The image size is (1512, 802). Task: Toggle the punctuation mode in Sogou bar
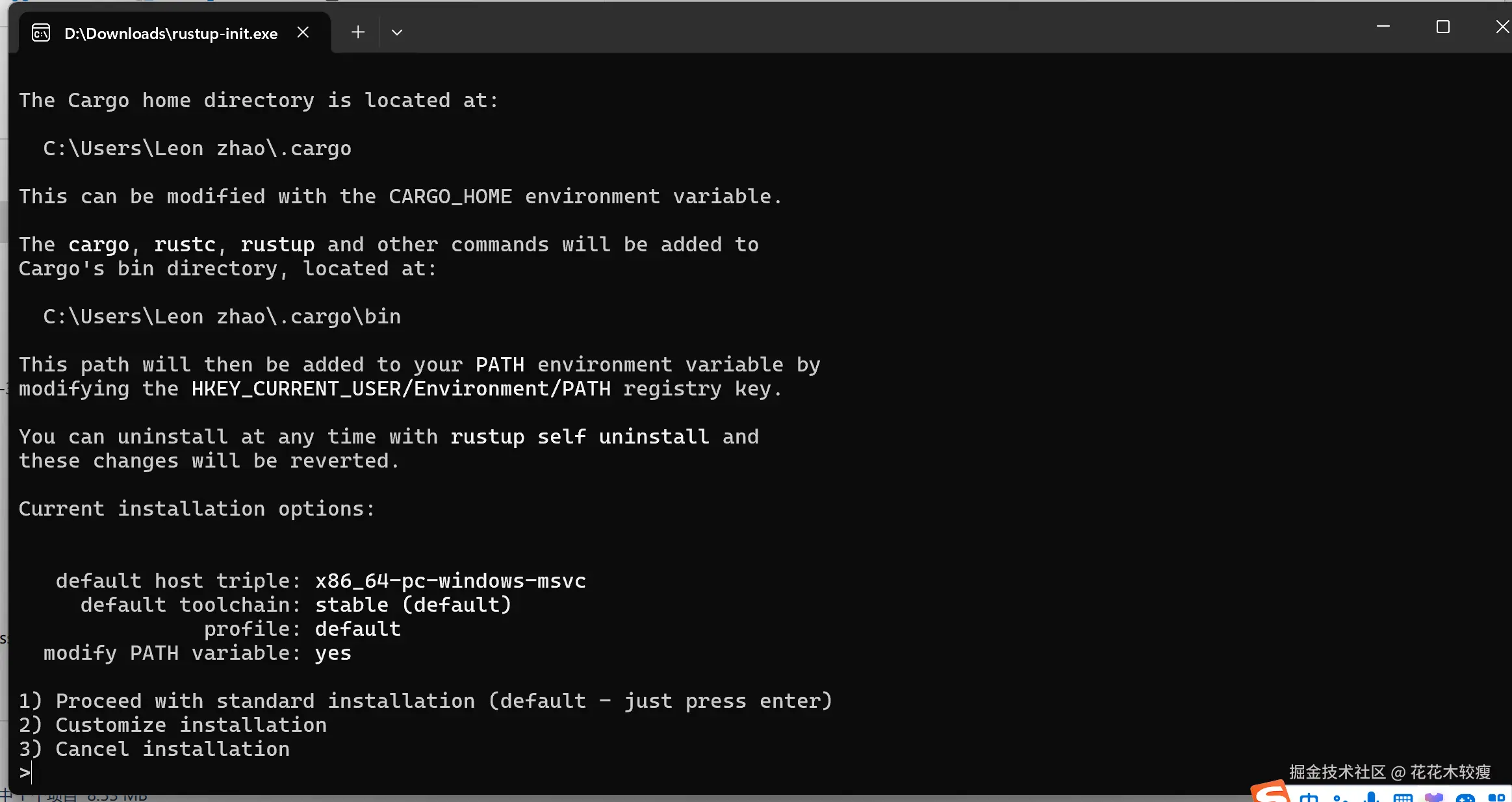(x=1340, y=797)
